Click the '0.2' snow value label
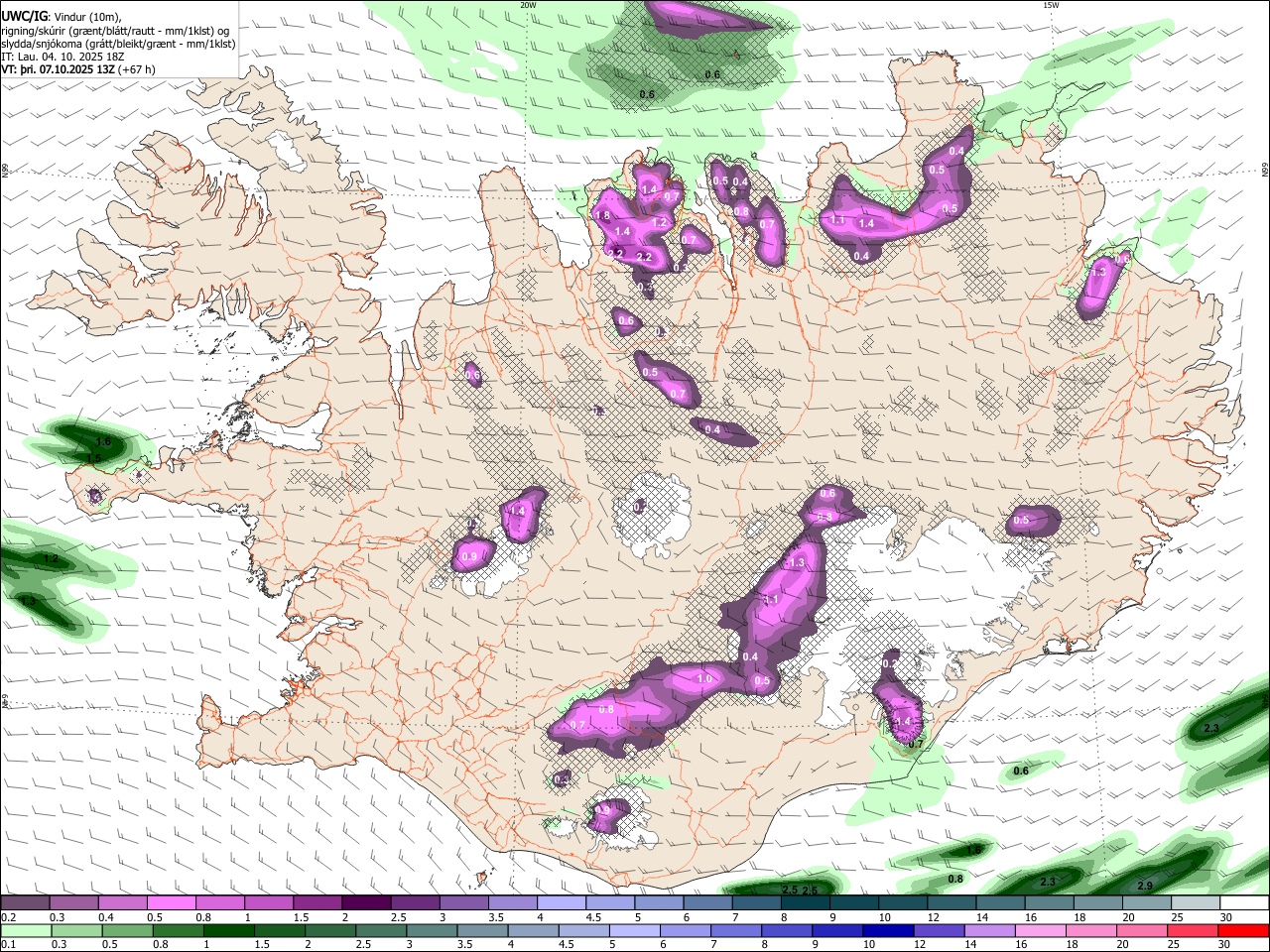1270x952 pixels. [890, 664]
